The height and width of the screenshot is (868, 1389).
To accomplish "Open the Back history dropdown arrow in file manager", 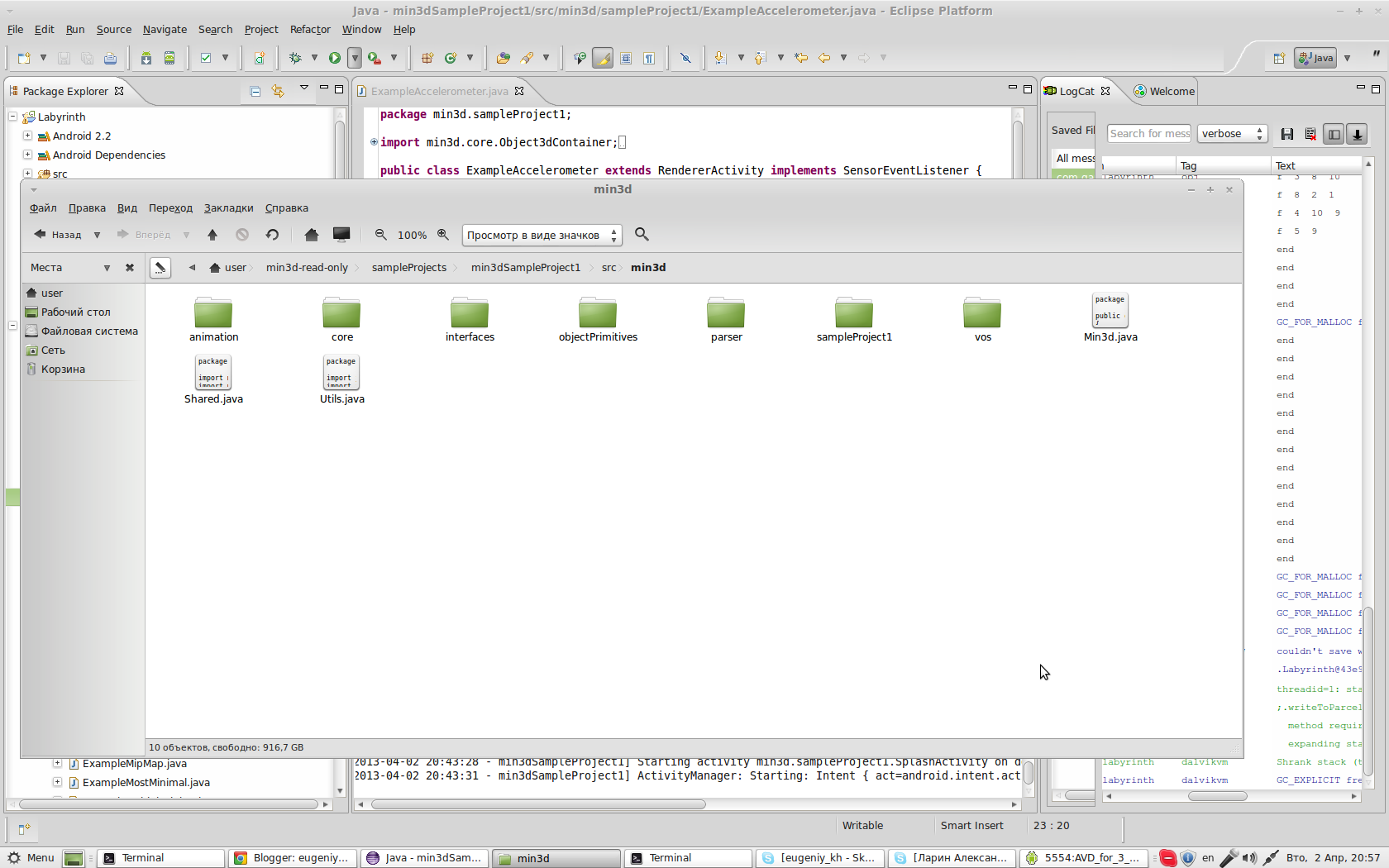I will (x=97, y=235).
